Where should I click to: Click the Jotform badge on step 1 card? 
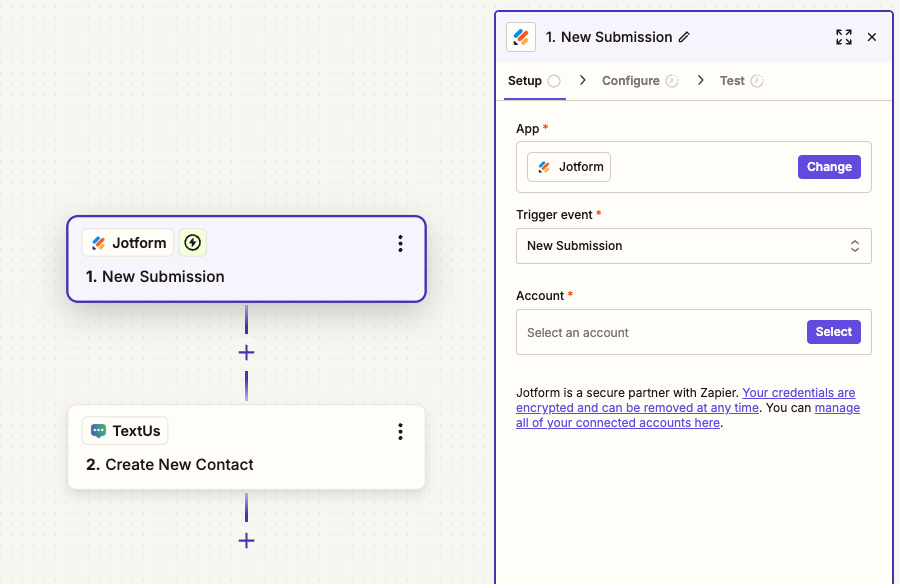128,243
